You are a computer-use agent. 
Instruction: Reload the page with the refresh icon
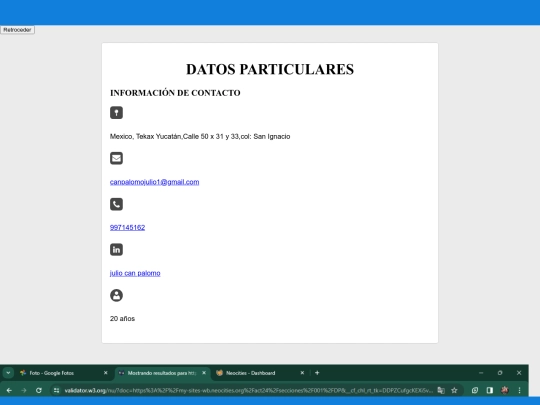(39, 390)
